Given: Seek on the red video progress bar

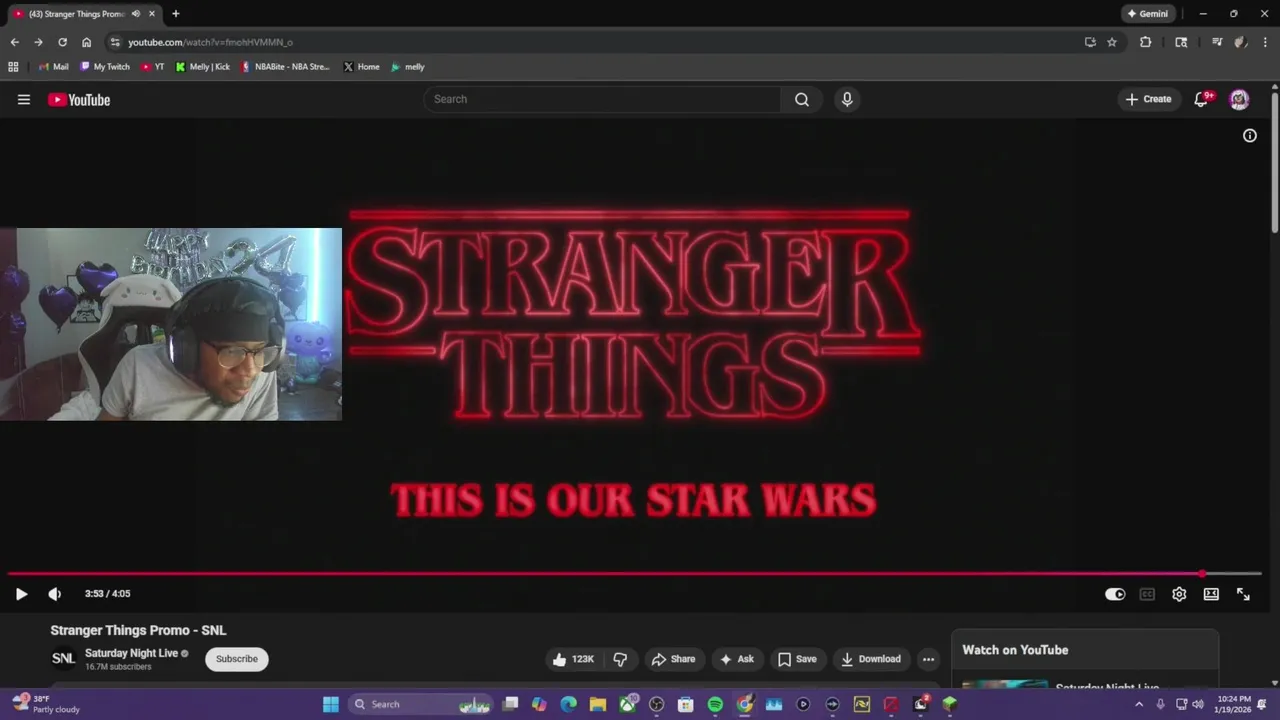Looking at the screenshot, I should coord(634,574).
